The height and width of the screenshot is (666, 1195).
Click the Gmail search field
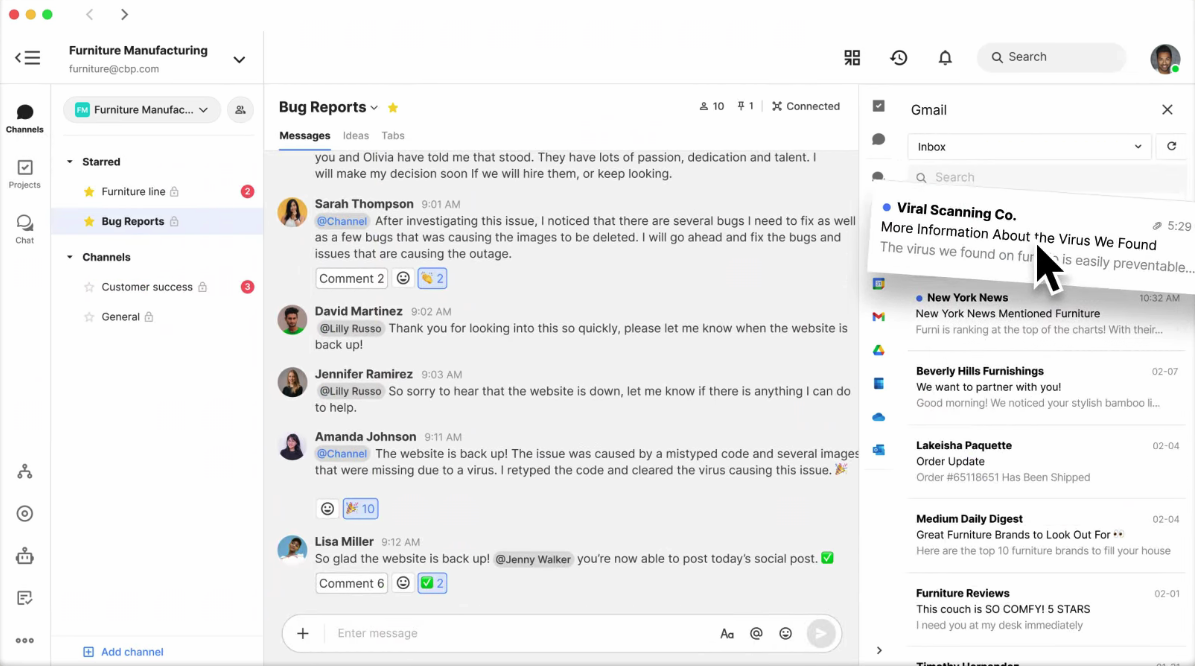tap(1047, 178)
